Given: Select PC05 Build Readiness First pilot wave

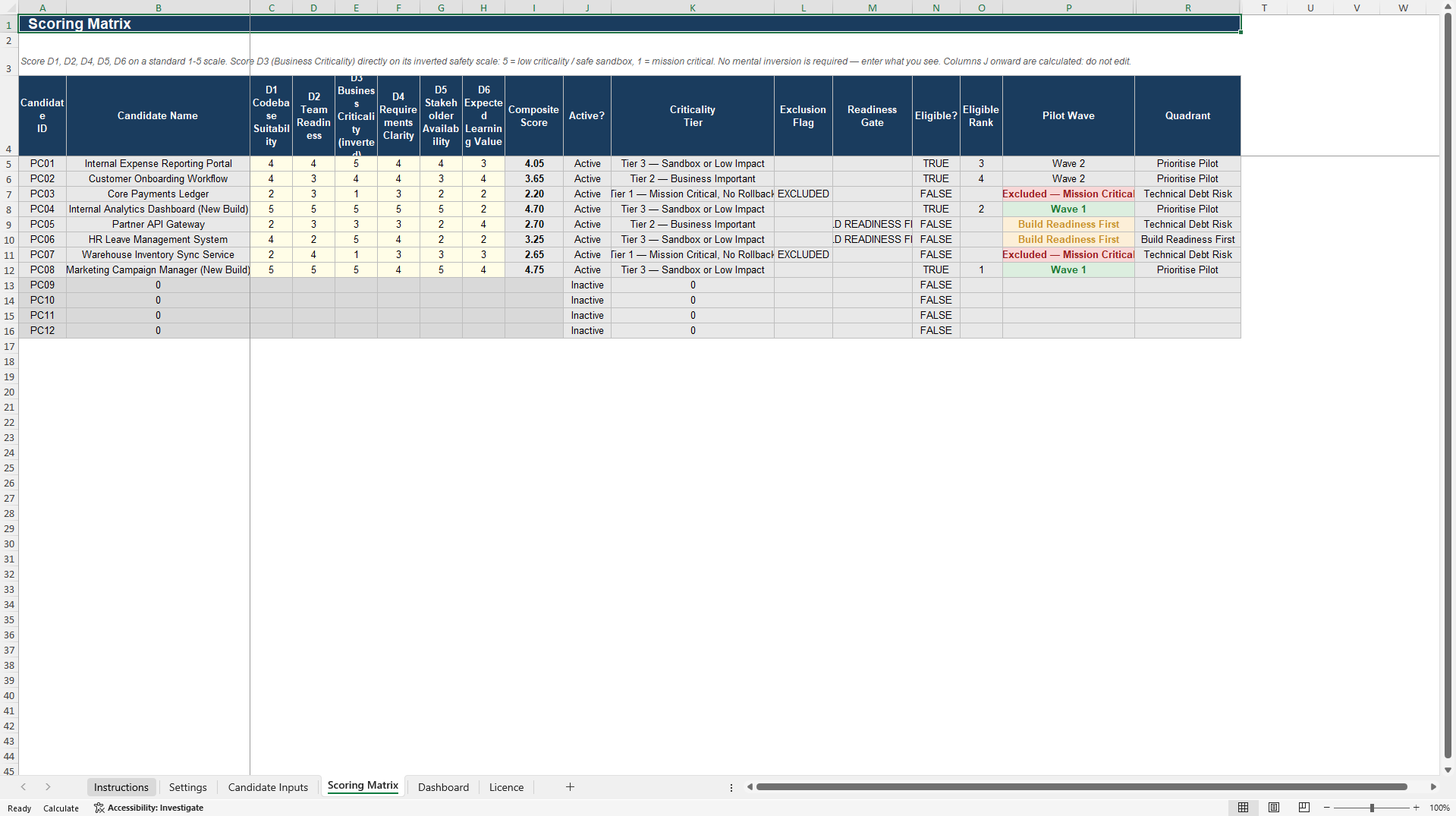Looking at the screenshot, I should point(1068,224).
